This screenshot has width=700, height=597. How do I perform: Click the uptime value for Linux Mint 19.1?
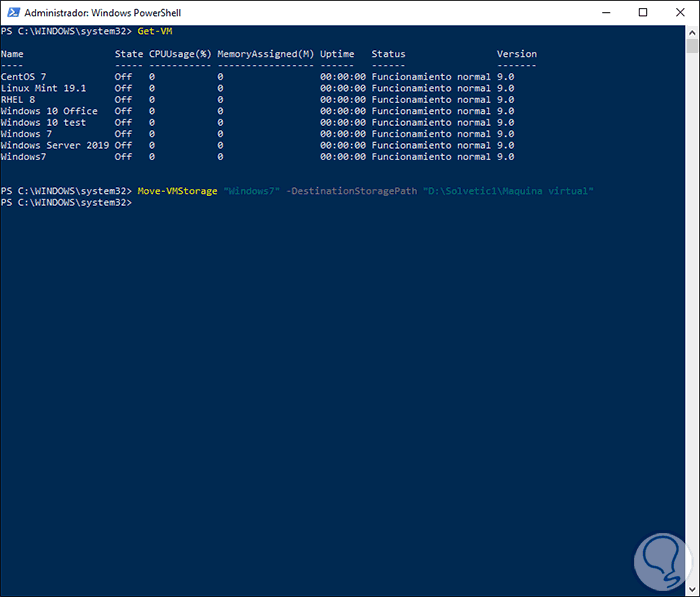(x=343, y=88)
